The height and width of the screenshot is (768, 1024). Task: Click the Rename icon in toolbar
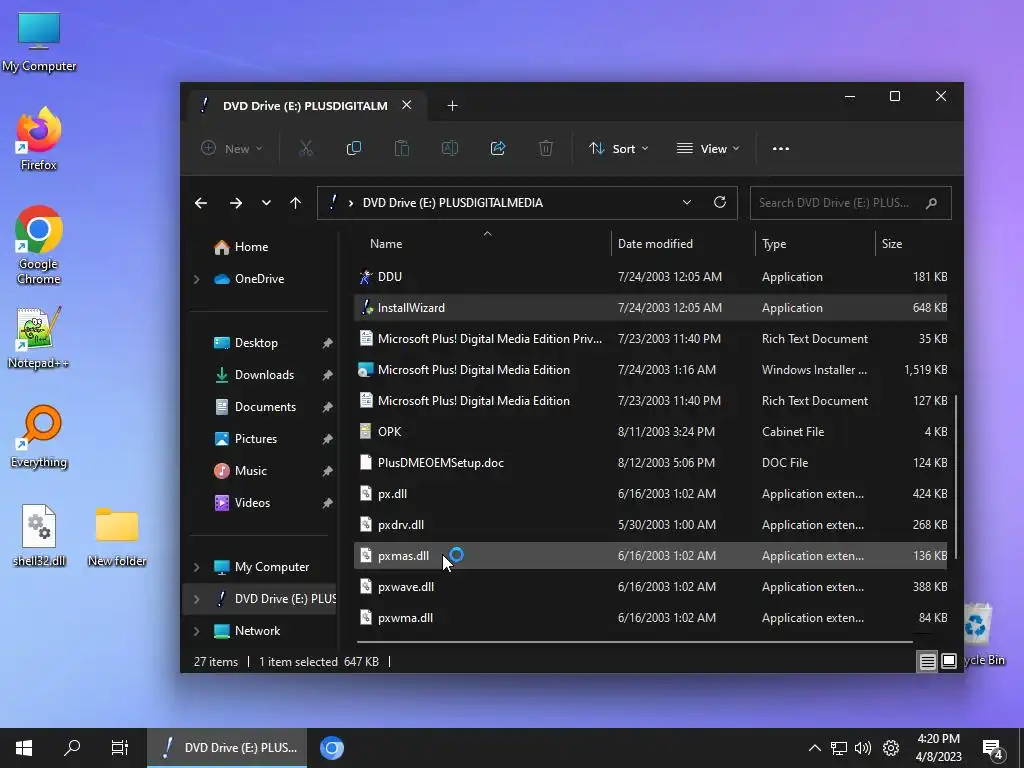(450, 148)
